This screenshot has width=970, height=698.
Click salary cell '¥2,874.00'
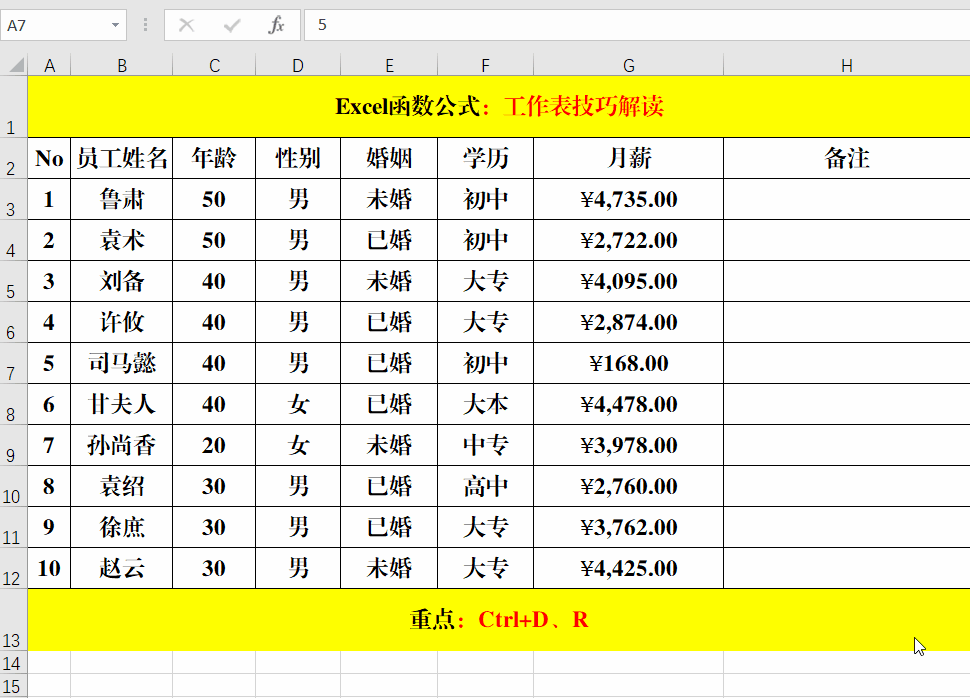[629, 322]
